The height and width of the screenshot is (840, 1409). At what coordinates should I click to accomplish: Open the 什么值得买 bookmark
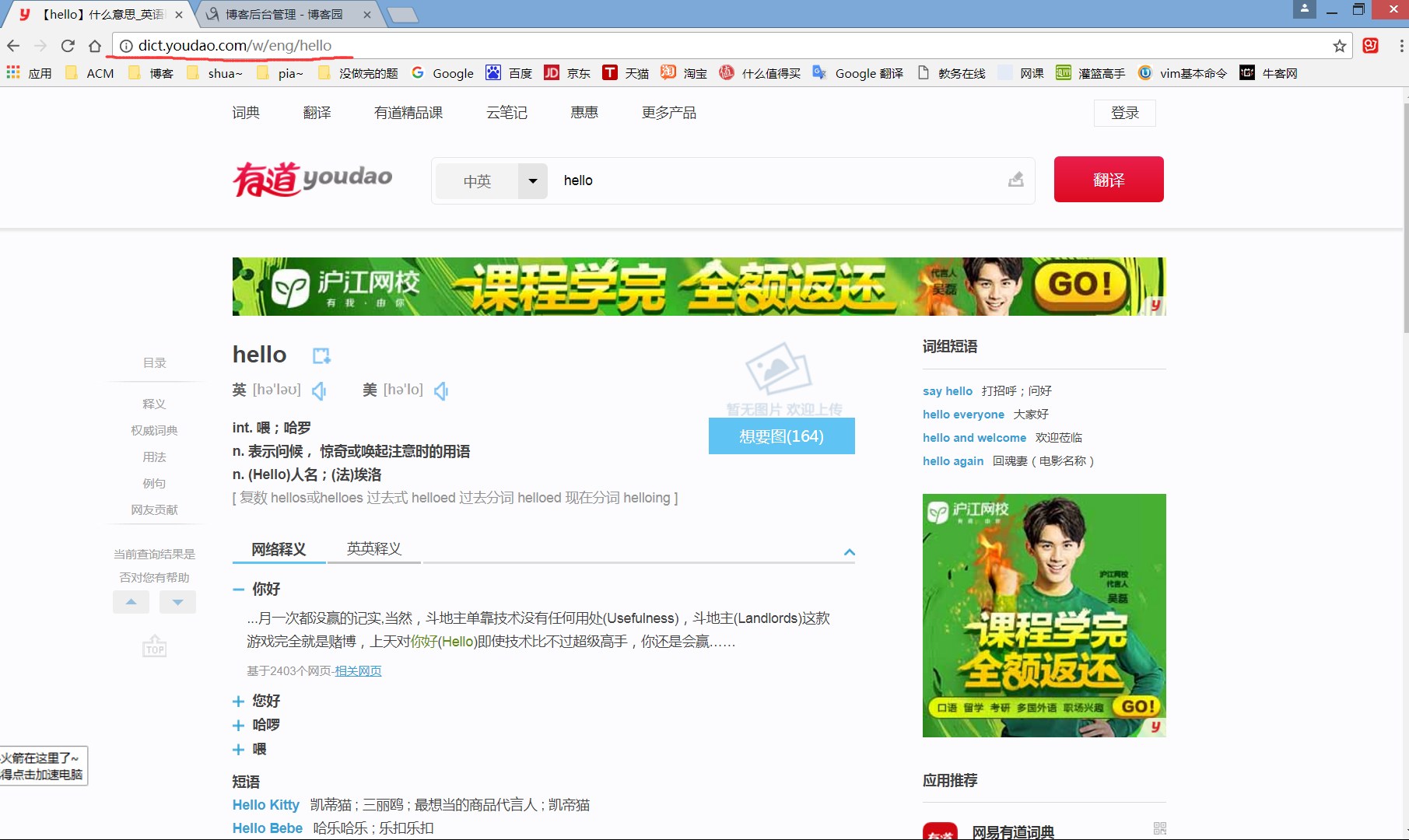760,73
